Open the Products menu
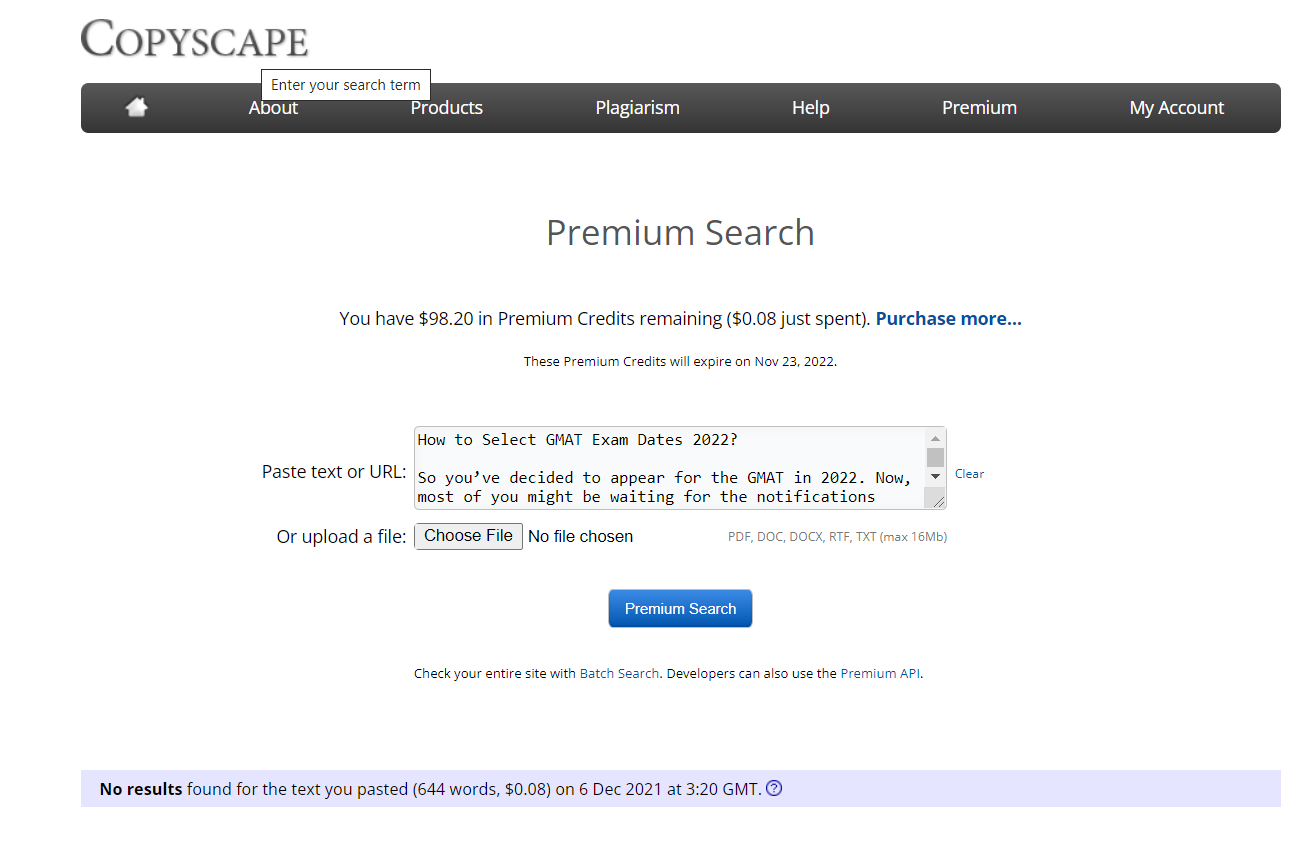 click(x=447, y=108)
